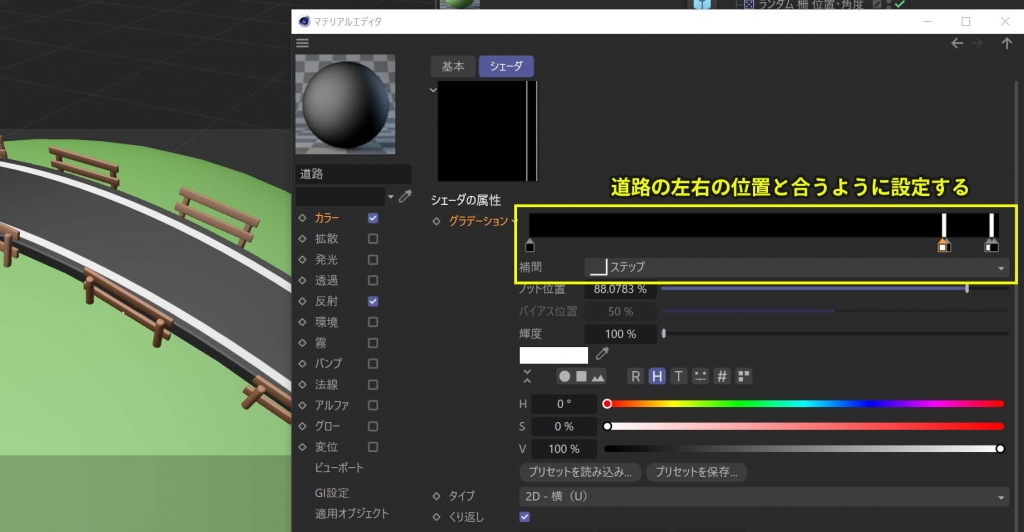This screenshot has height=532, width=1024.
Task: Enable the 発光 channel checkbox
Action: pos(373,260)
